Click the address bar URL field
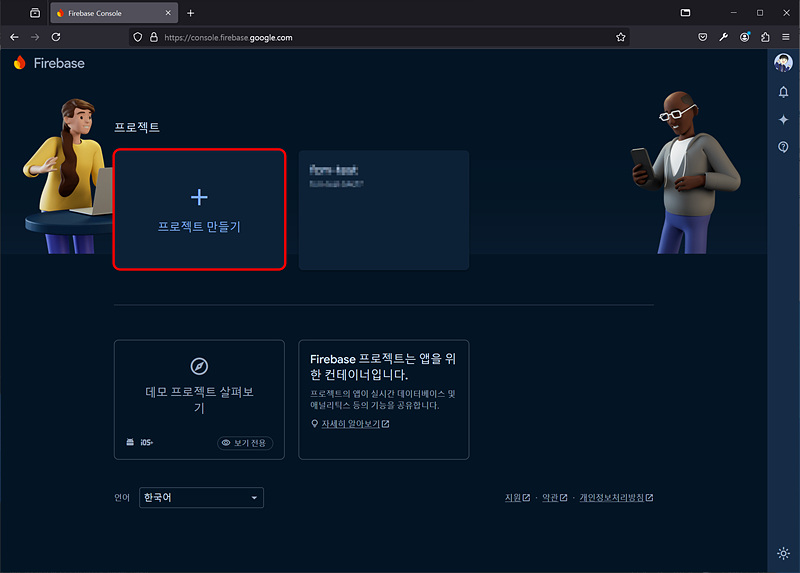Image resolution: width=800 pixels, height=573 pixels. click(x=379, y=37)
